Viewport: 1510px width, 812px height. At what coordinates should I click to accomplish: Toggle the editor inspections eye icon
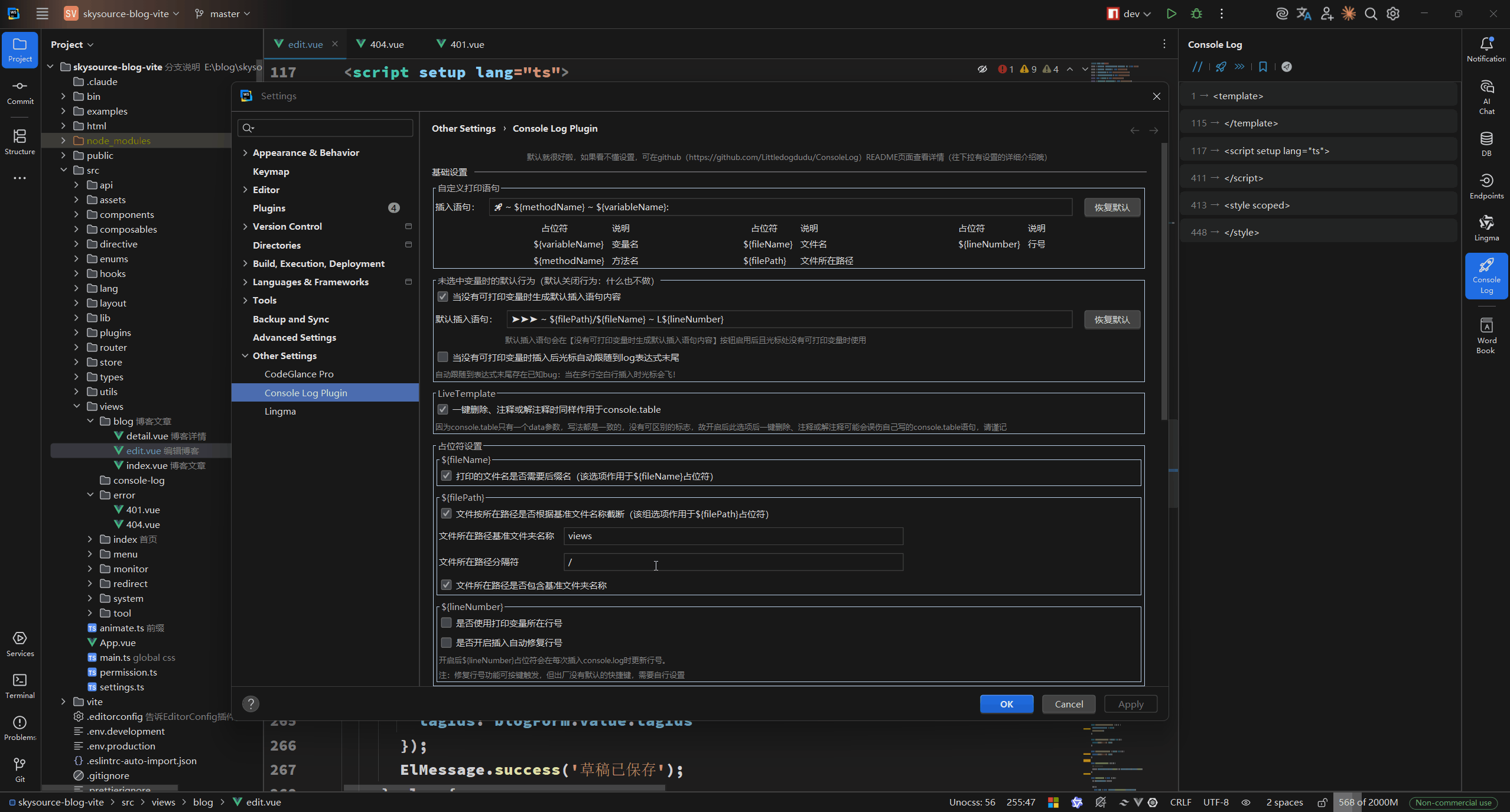(x=982, y=69)
